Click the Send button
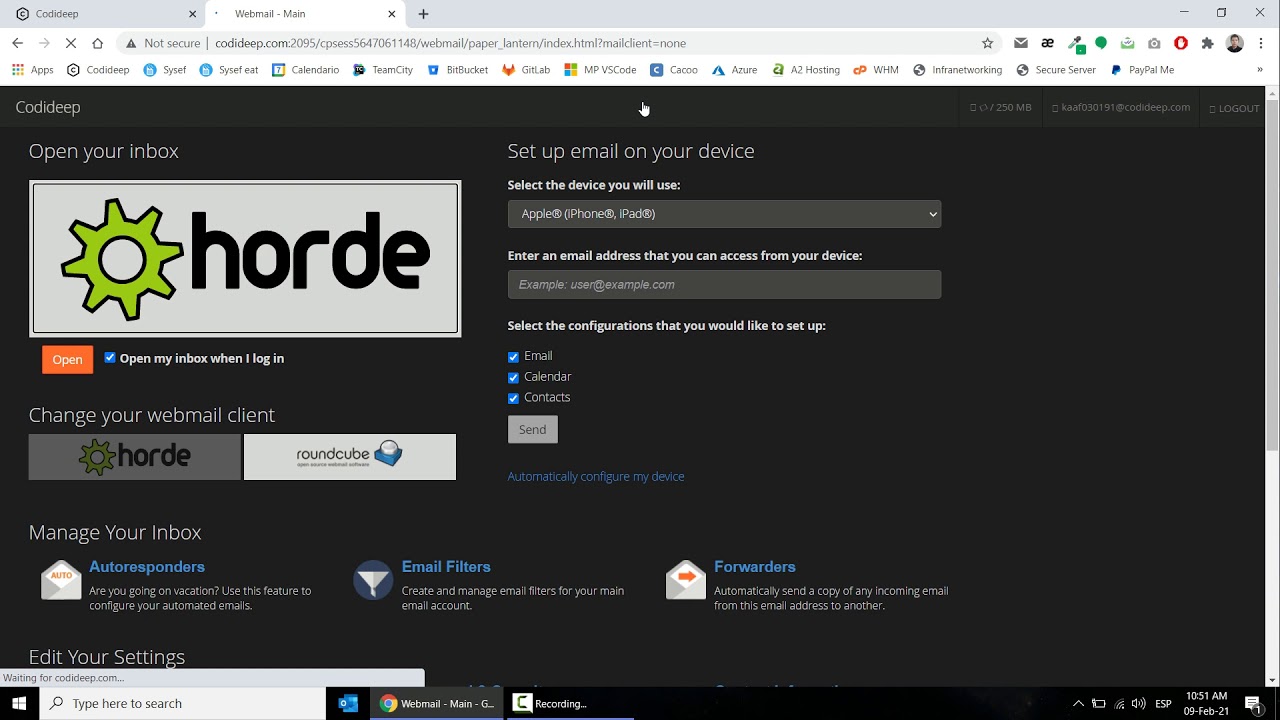 [532, 430]
